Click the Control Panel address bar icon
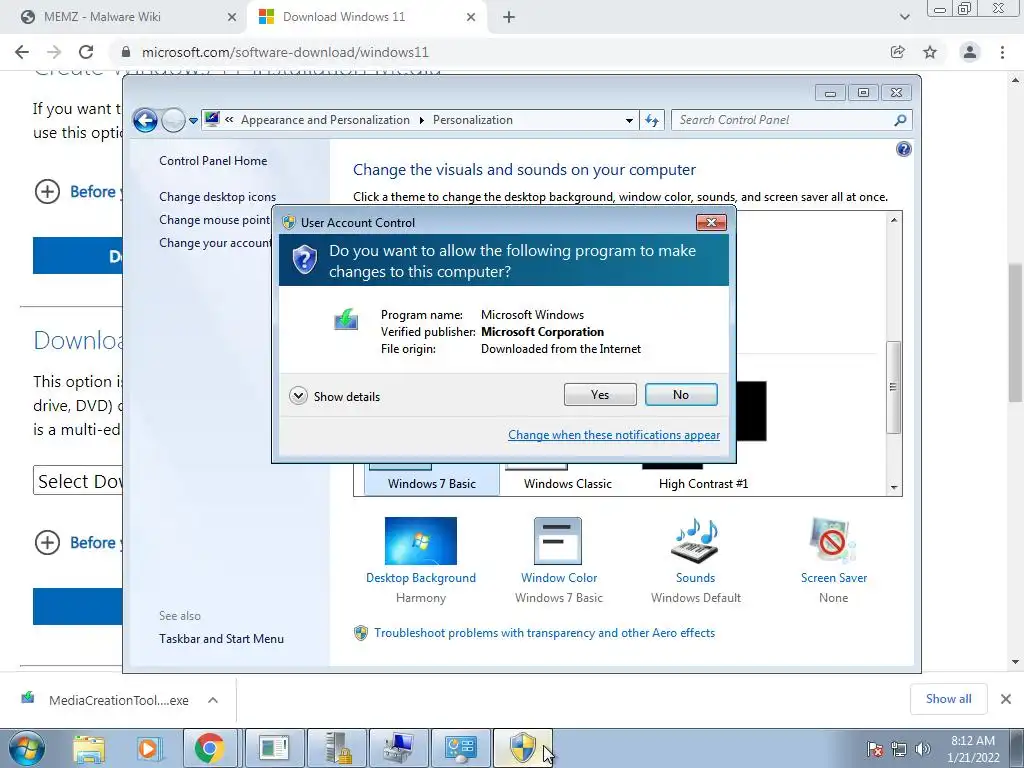The width and height of the screenshot is (1024, 768). click(x=212, y=120)
